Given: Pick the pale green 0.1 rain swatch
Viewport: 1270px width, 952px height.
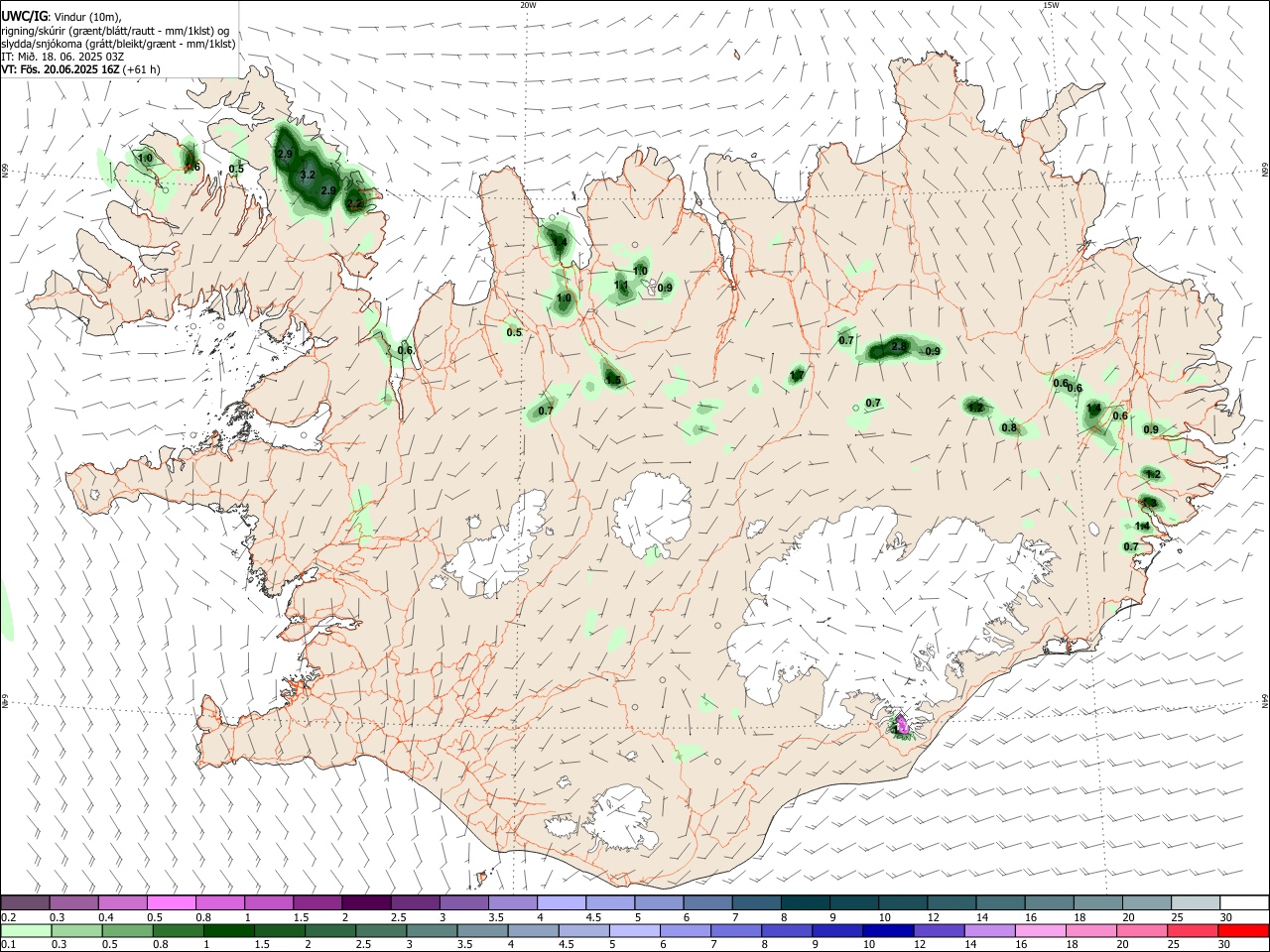Looking at the screenshot, I should 26,929.
